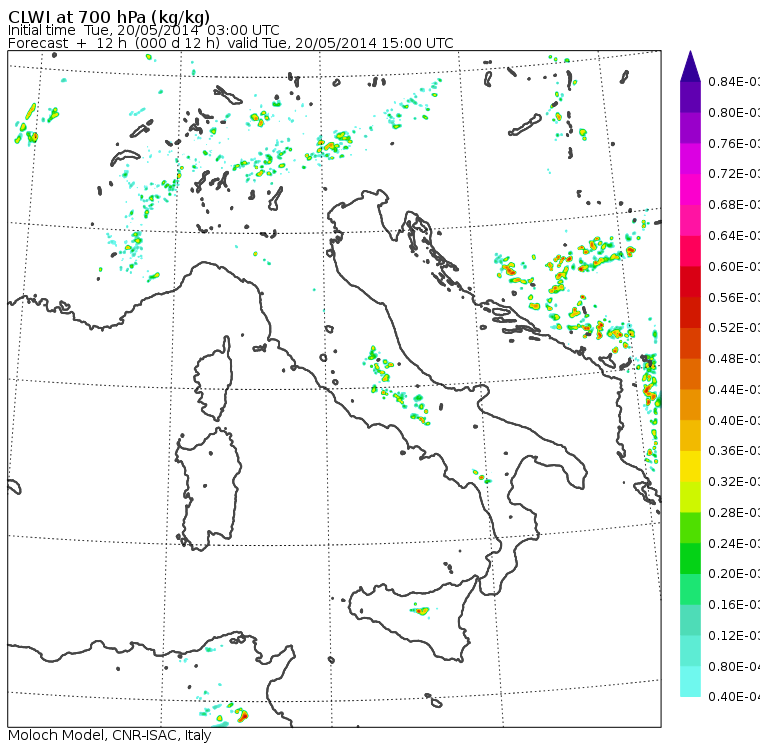Click the dark purple arrow at the top of the legend
The image size is (760, 749).
click(690, 66)
